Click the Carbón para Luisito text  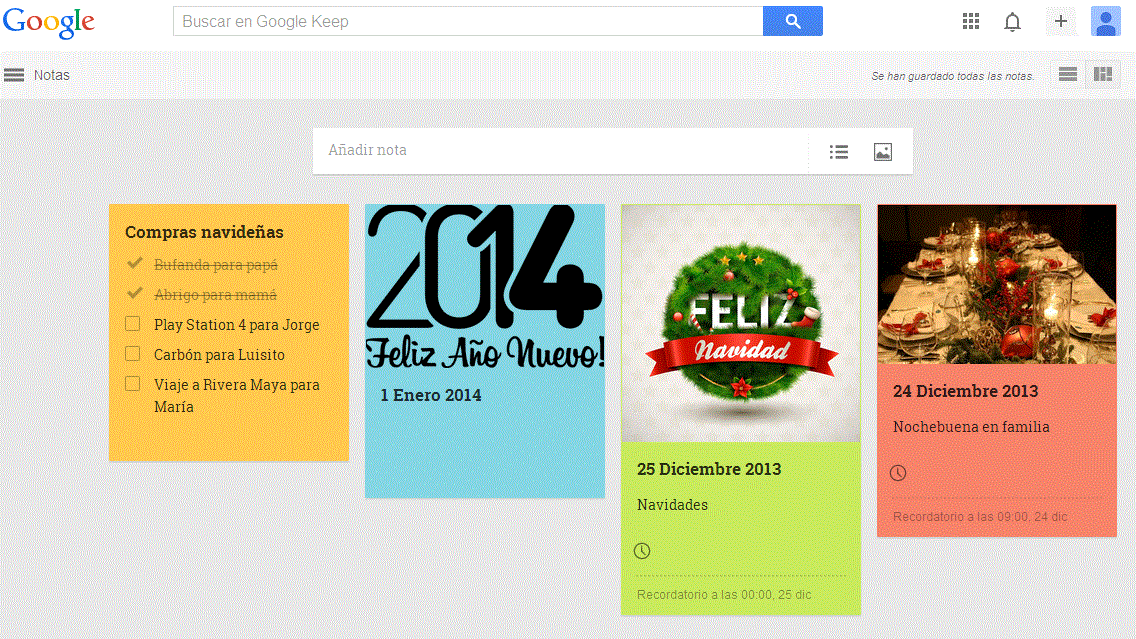[220, 354]
